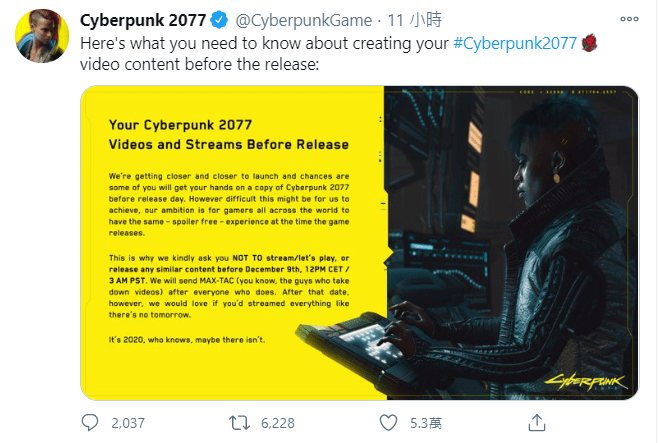Click the character artwork in the image
The image size is (658, 443).
coord(511,243)
